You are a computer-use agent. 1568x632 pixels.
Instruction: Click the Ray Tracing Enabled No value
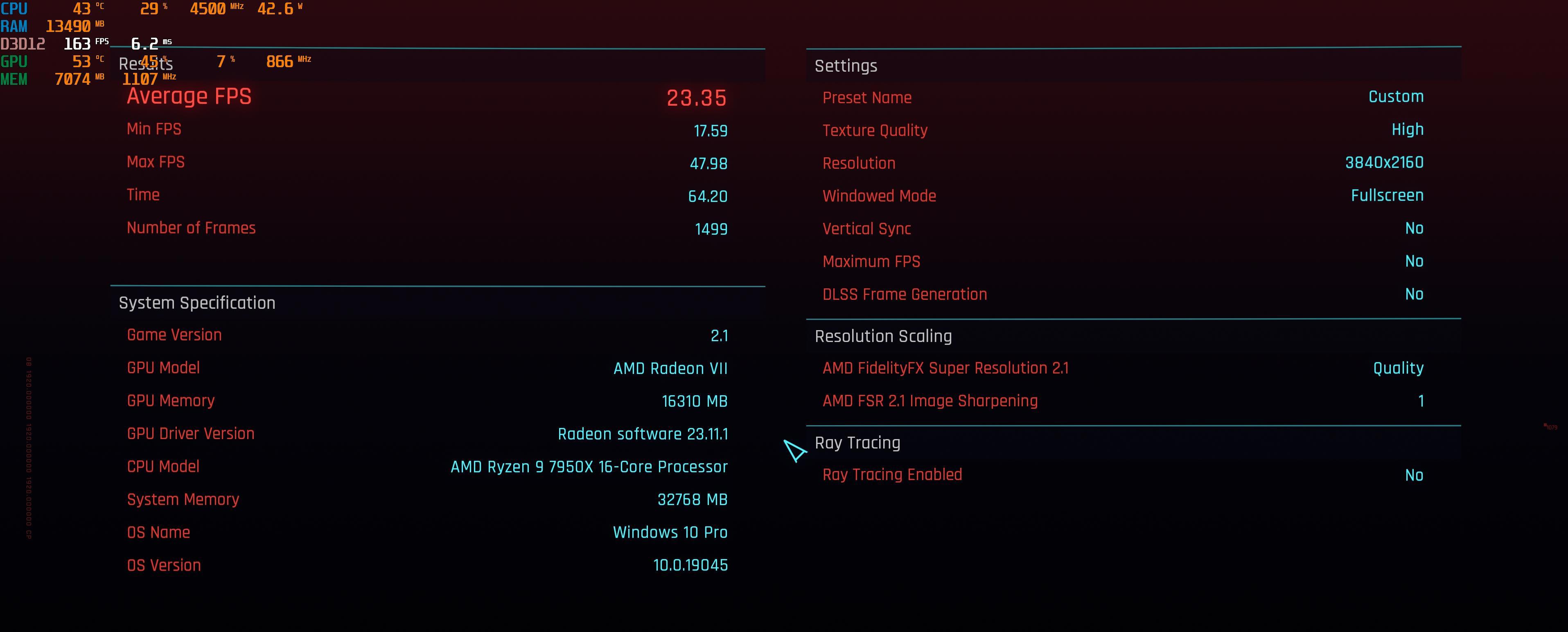click(x=1414, y=475)
